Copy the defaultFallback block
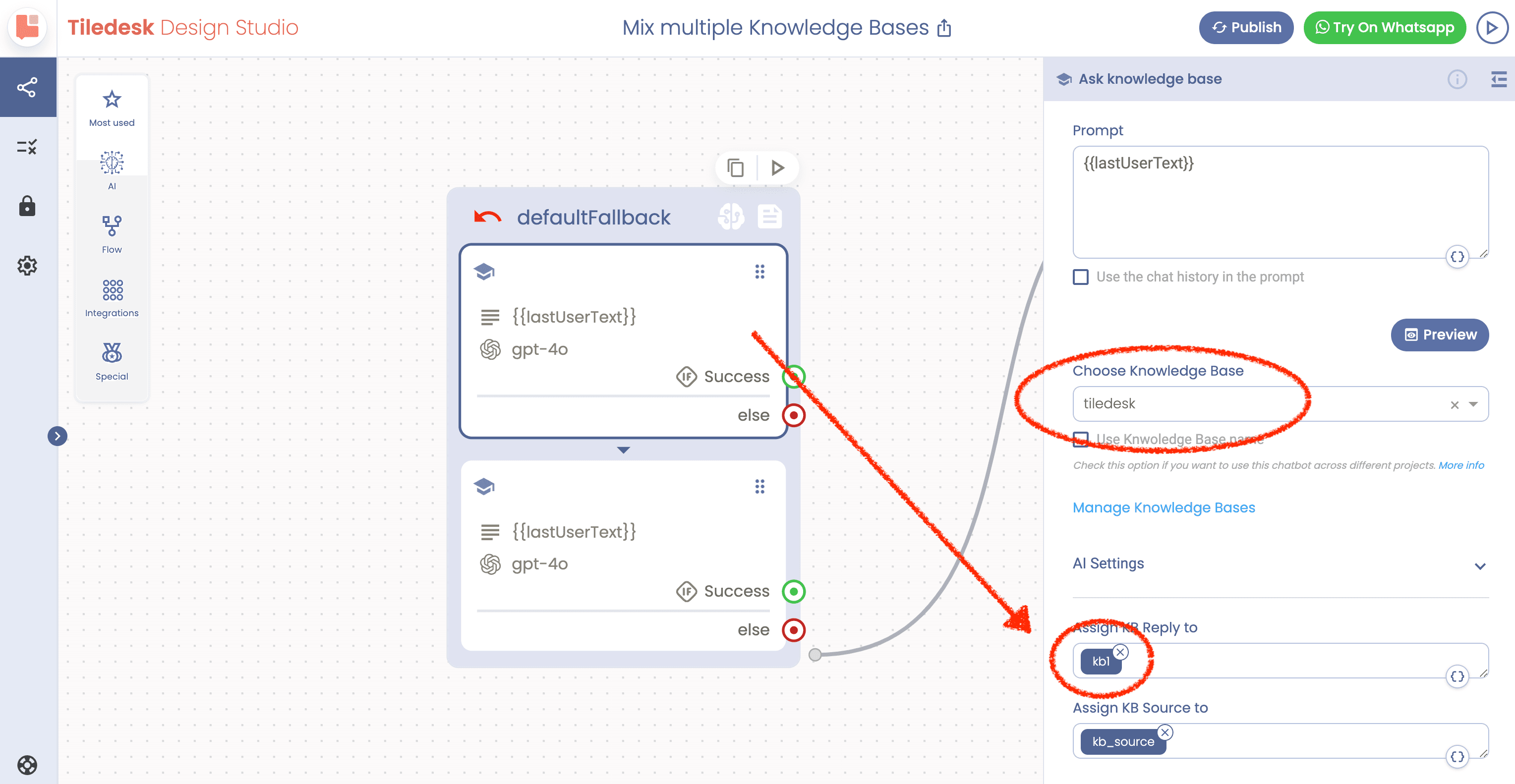Image resolution: width=1515 pixels, height=784 pixels. [x=735, y=168]
